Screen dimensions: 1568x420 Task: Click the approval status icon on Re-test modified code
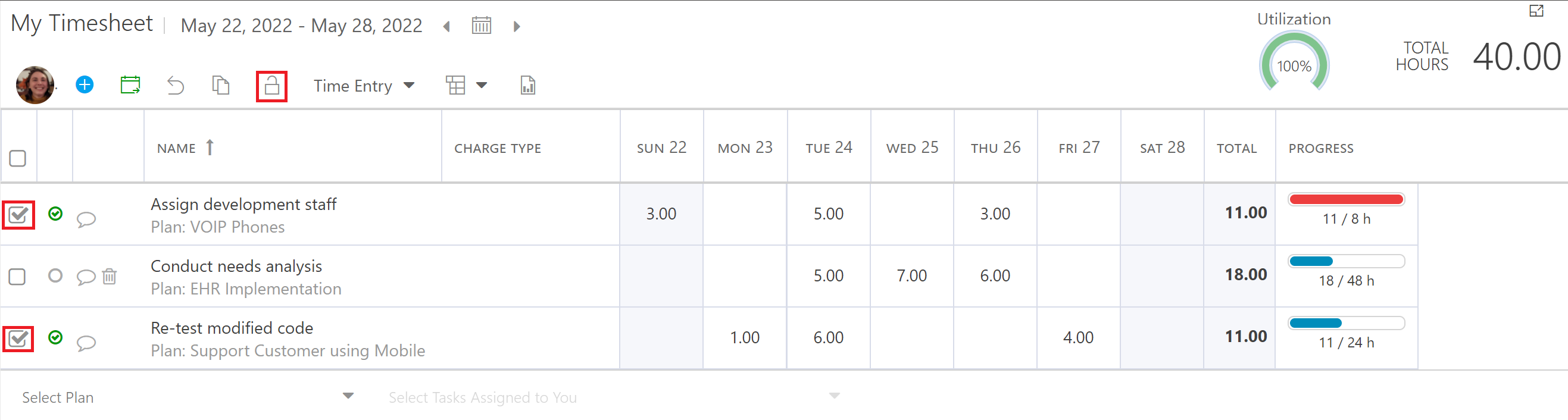55,338
